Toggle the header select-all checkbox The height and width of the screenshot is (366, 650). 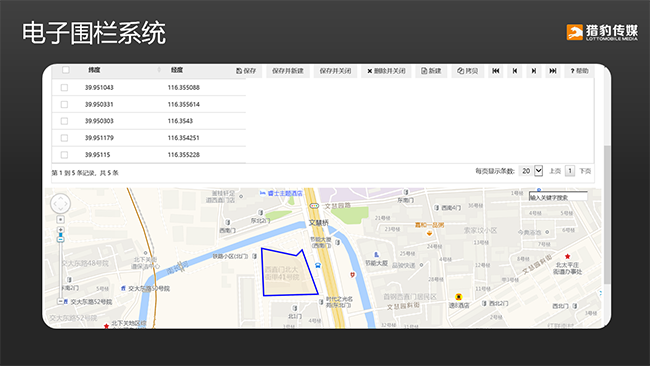click(66, 70)
